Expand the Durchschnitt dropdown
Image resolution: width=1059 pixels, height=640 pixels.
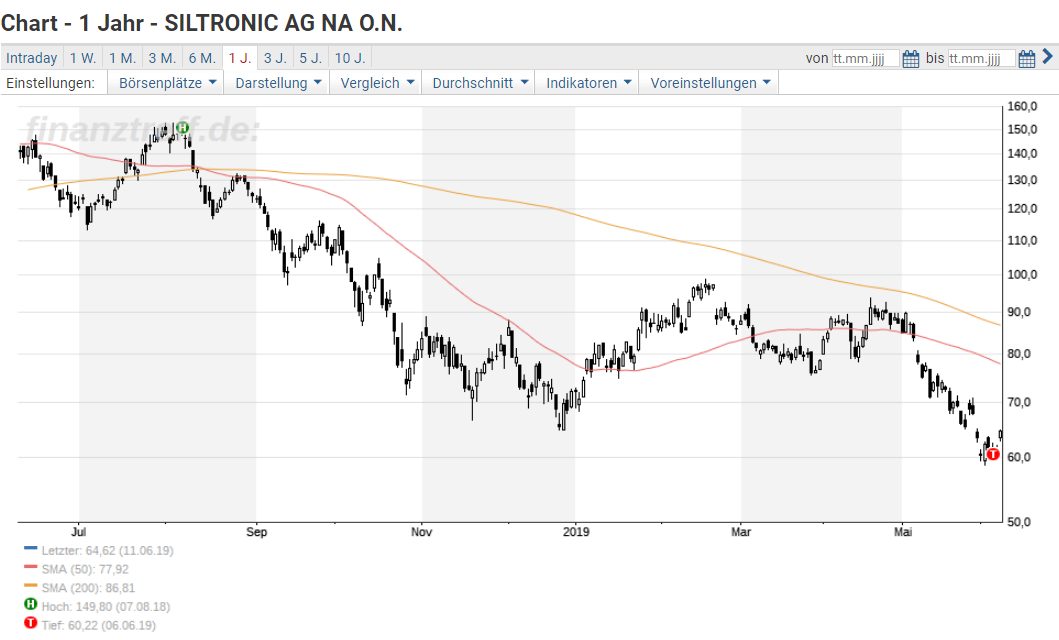(x=480, y=83)
